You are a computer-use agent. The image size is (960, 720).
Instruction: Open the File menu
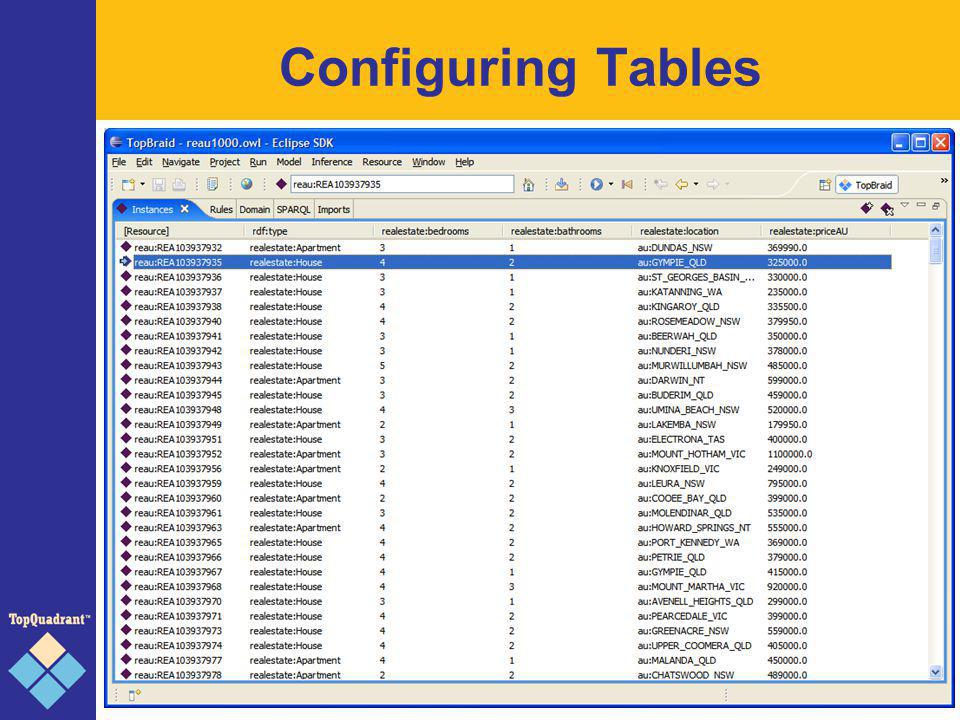[x=119, y=162]
